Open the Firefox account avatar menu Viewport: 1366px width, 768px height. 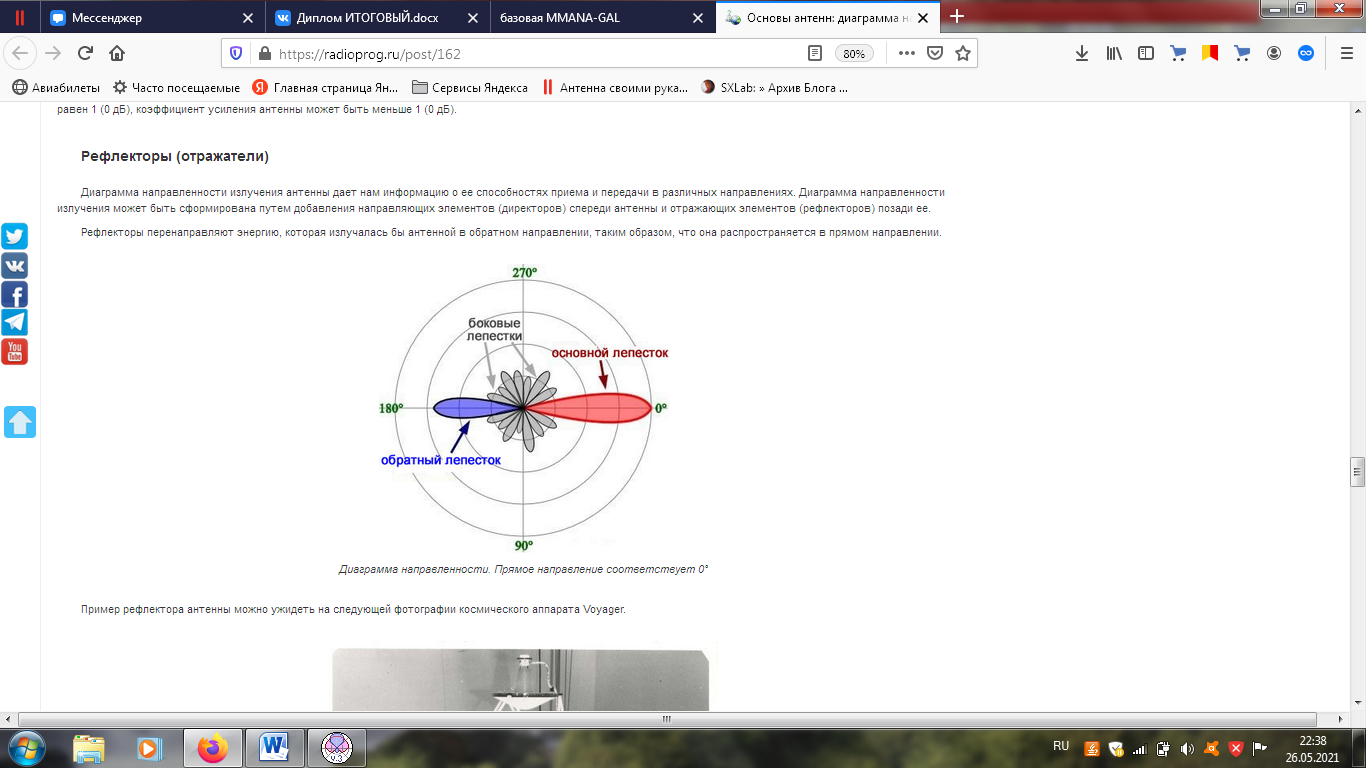[x=1274, y=53]
